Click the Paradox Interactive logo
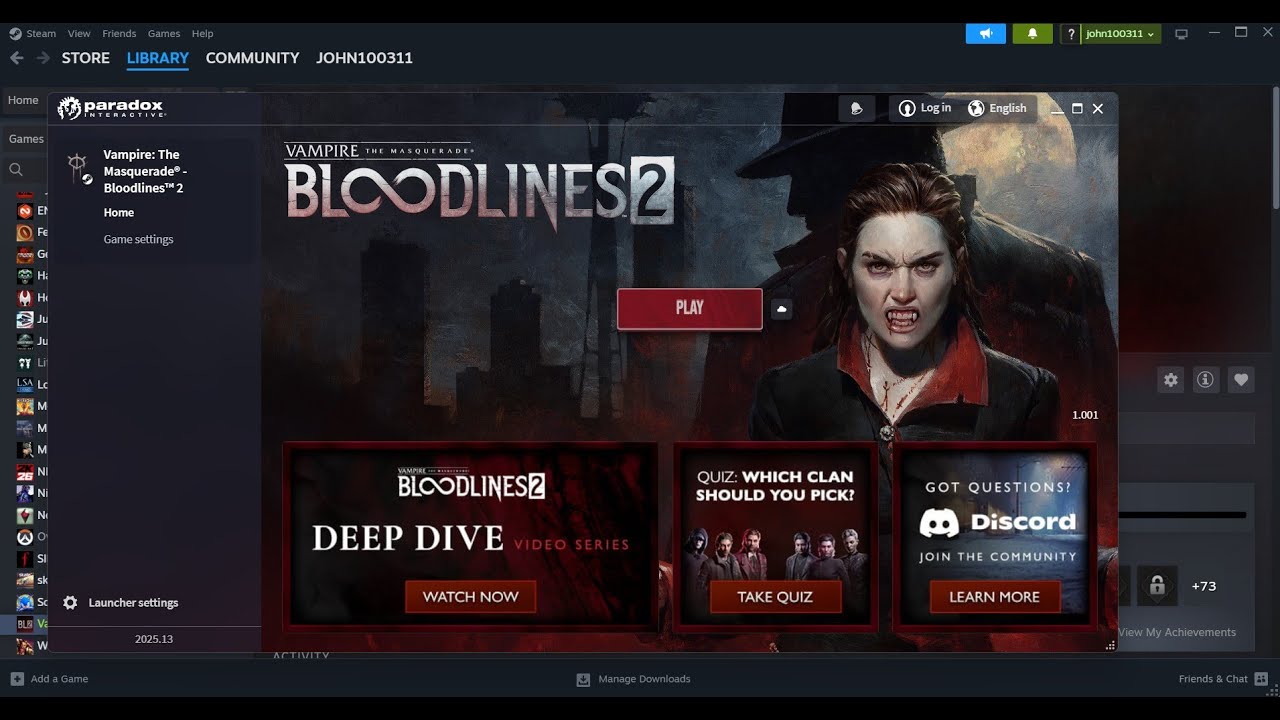This screenshot has width=1280, height=720. (111, 108)
